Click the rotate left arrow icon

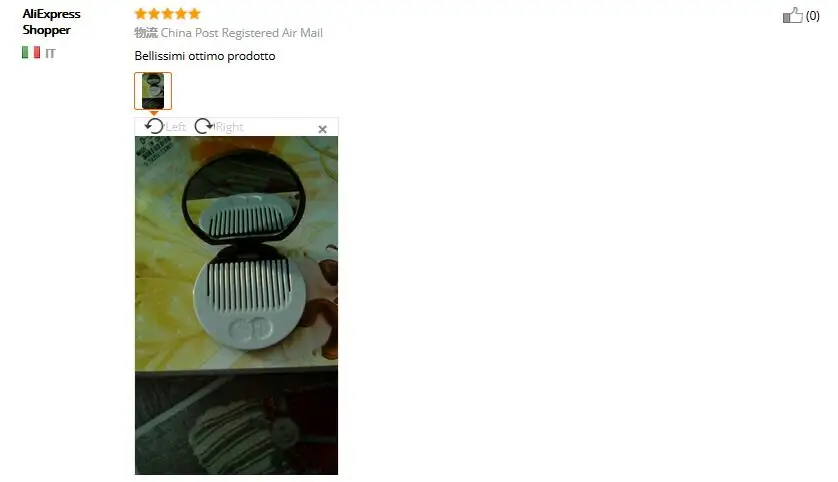pos(154,126)
